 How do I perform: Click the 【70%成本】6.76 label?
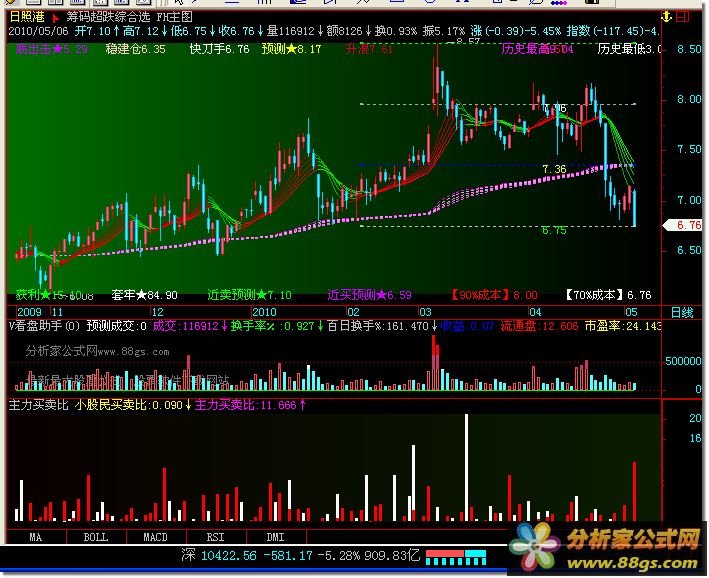tap(608, 295)
